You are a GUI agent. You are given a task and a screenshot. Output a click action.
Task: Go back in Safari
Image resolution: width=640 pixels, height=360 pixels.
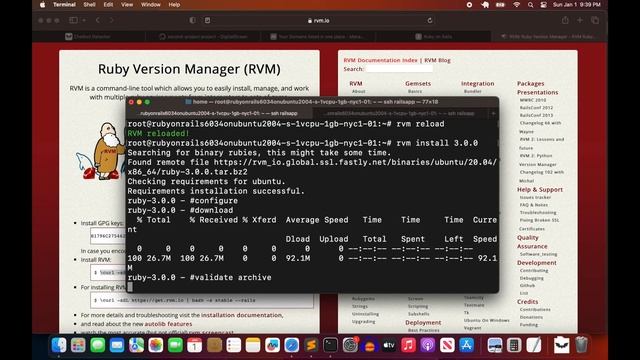click(98, 20)
